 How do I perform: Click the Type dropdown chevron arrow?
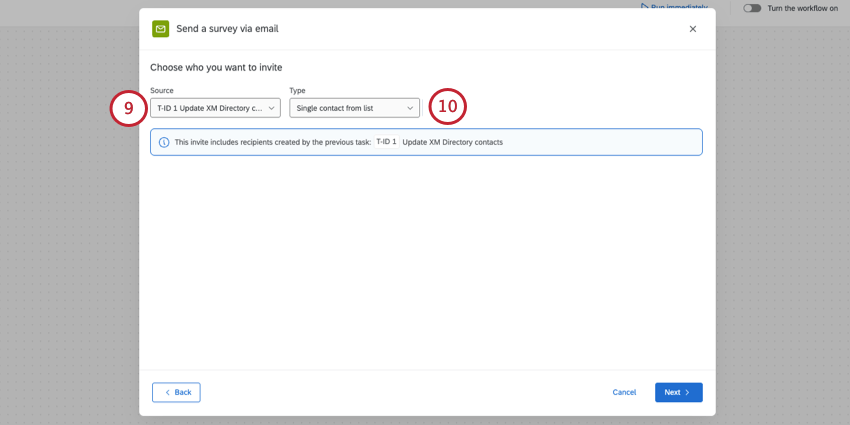(410, 108)
